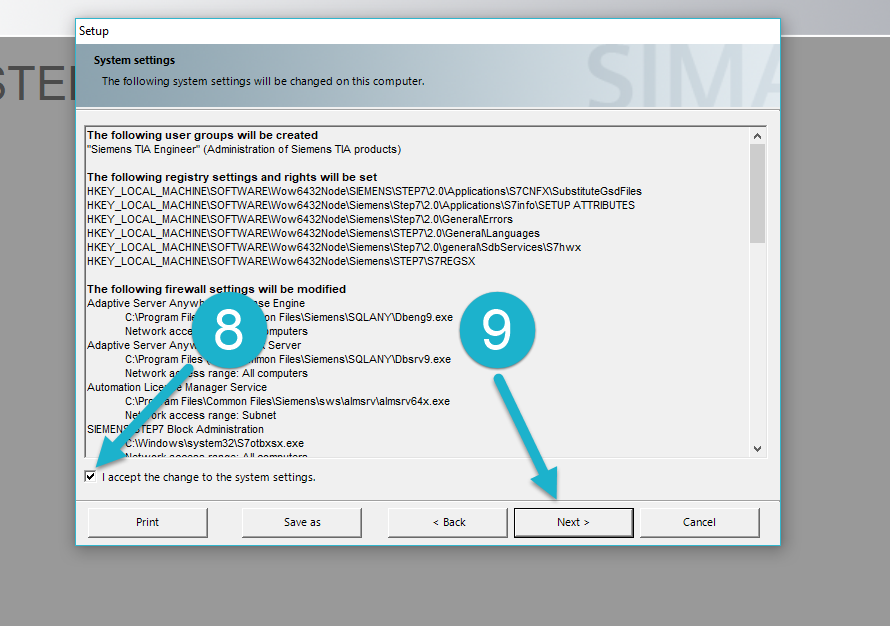Click the Dbsrv9.exe path line
Viewport: 890px width, 626px height.
tap(288, 359)
